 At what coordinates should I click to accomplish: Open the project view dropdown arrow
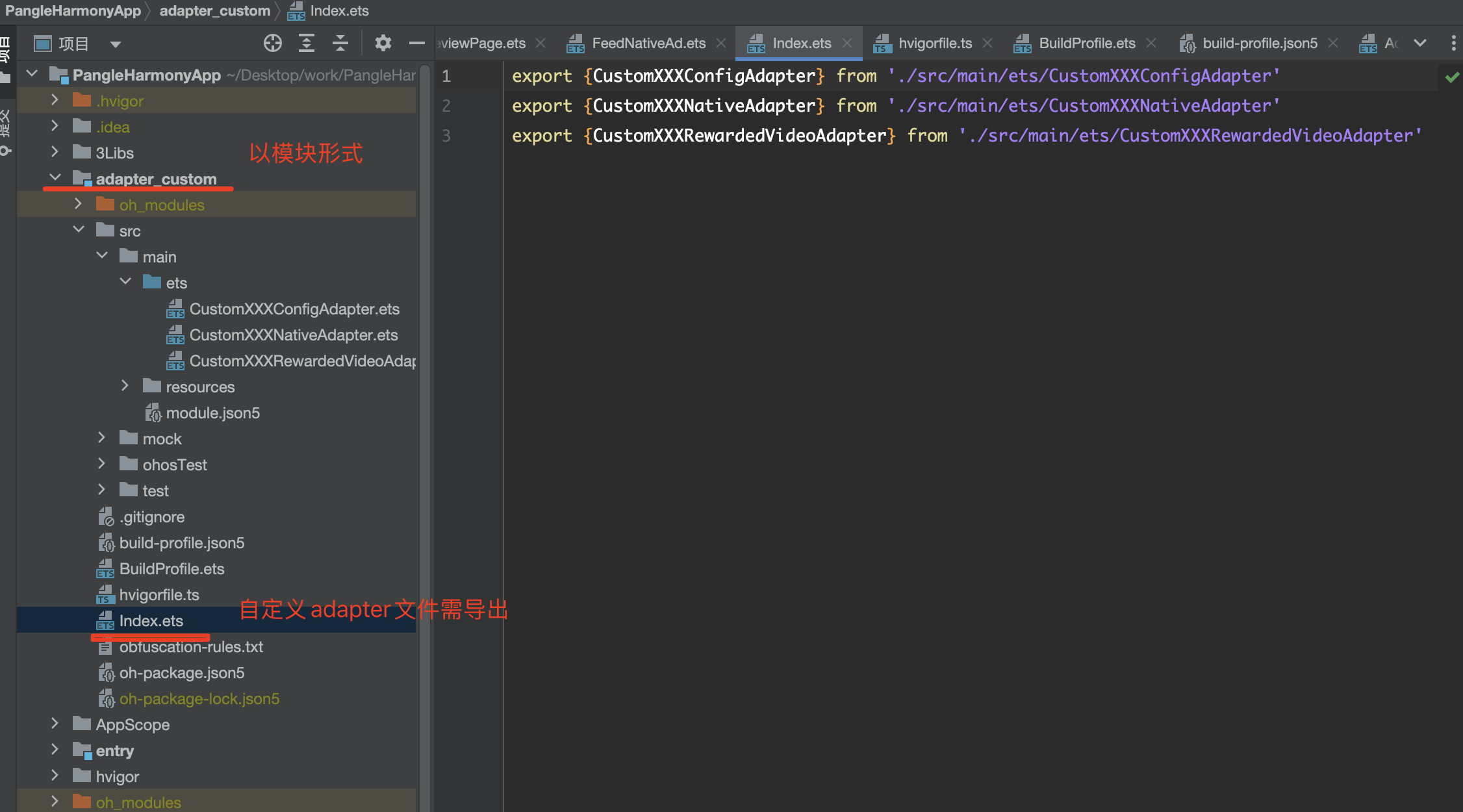116,44
